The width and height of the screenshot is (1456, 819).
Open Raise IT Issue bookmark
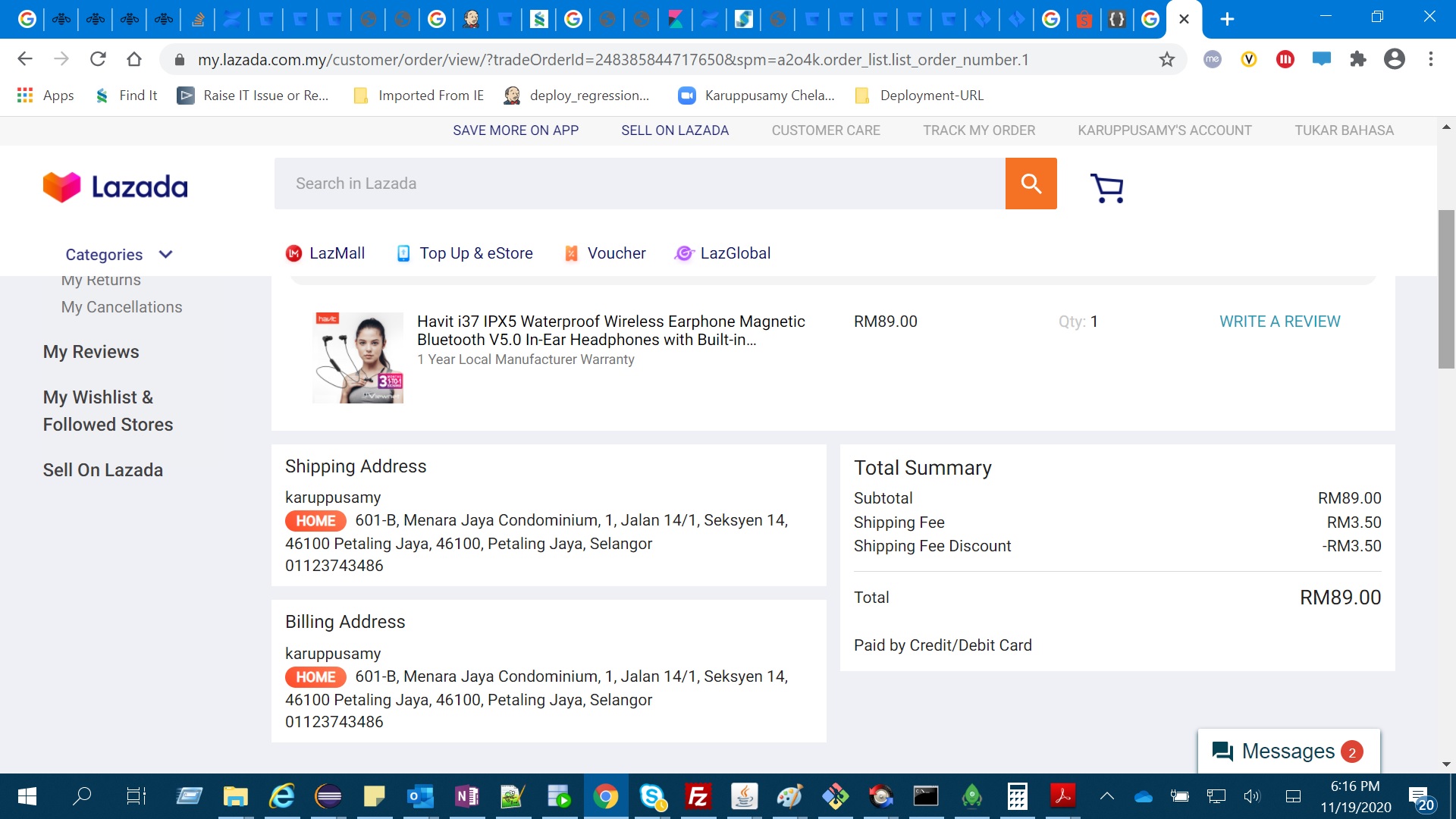pyautogui.click(x=253, y=95)
